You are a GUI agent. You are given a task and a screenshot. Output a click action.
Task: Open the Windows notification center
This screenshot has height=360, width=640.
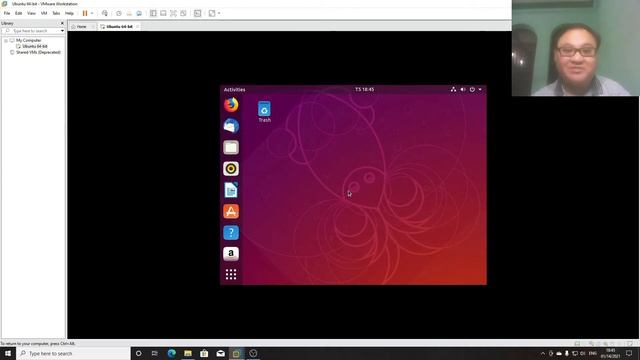(629, 353)
